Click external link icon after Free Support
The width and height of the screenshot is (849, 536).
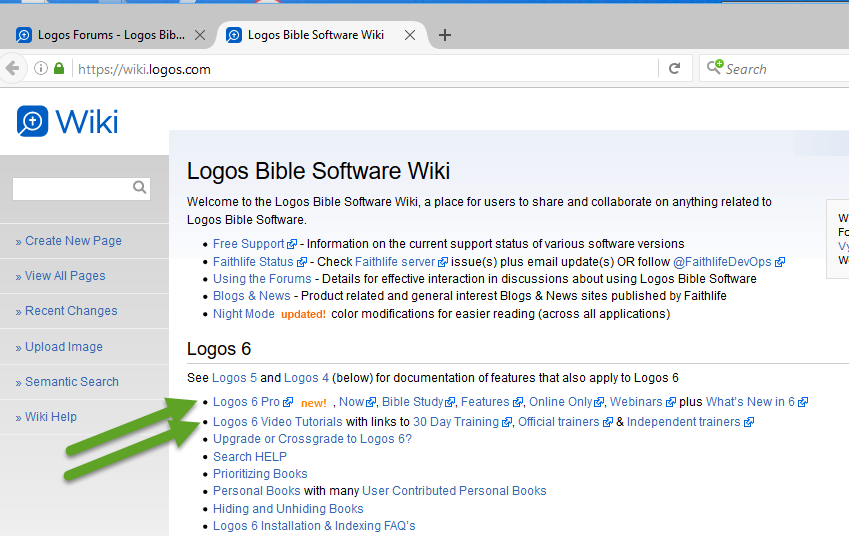click(292, 244)
